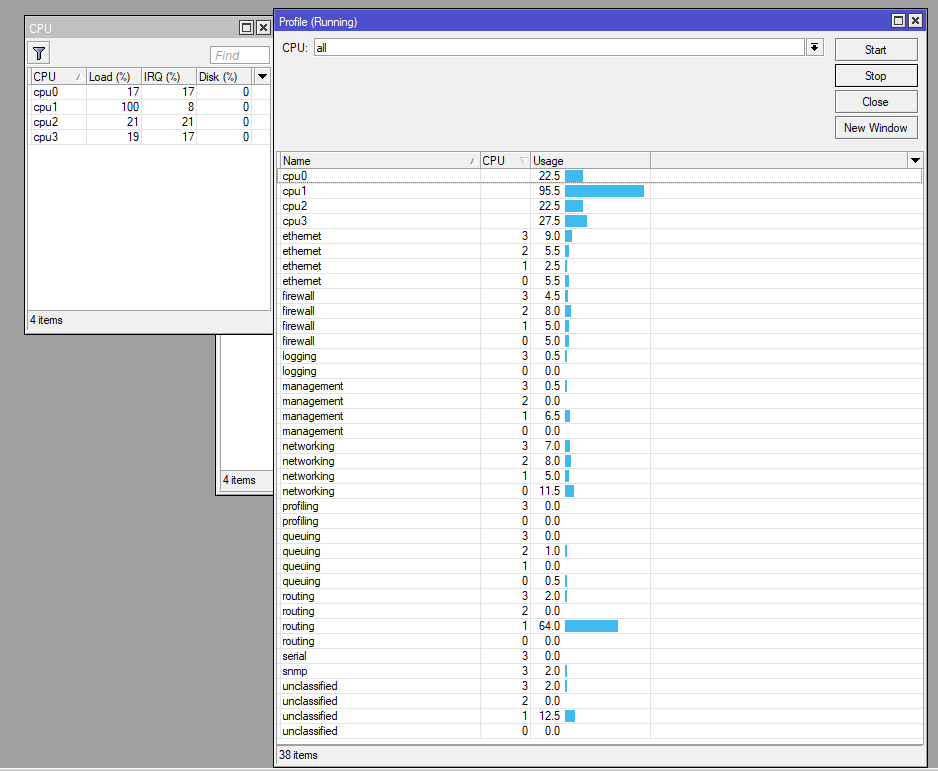Screen dimensions: 938x771
Task: Sort CPU window by Disk (%) column
Action: [224, 77]
